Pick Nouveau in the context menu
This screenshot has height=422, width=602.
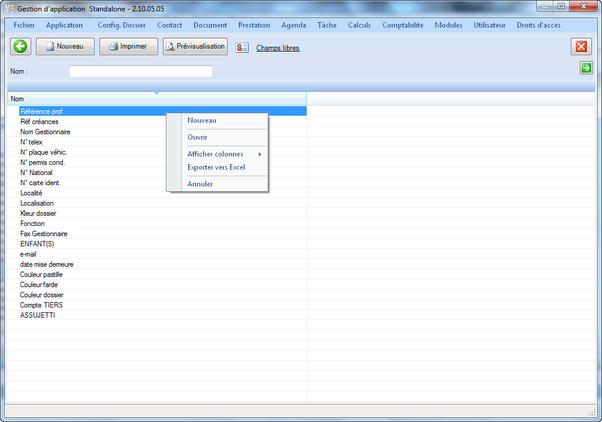(201, 121)
